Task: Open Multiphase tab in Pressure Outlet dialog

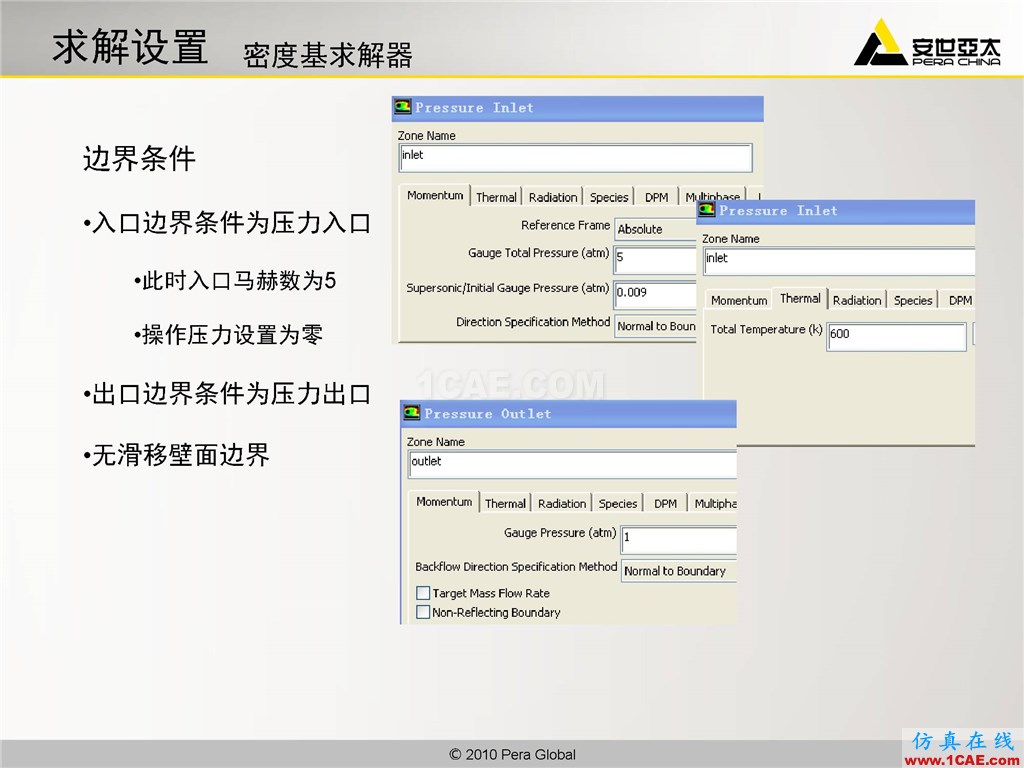Action: [x=714, y=504]
